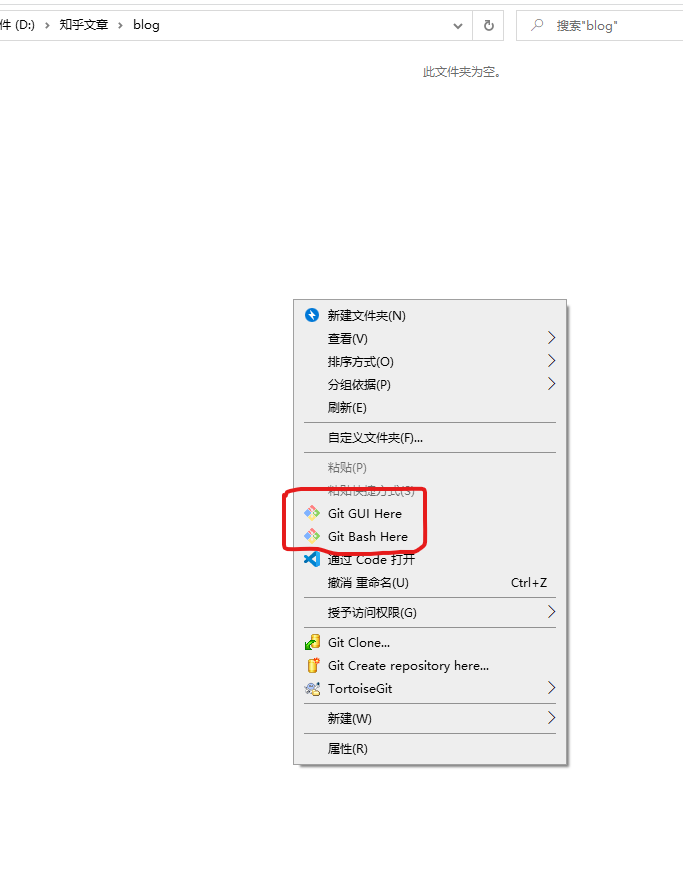The height and width of the screenshot is (874, 683).
Task: Click the blue new folder icon
Action: pos(312,315)
